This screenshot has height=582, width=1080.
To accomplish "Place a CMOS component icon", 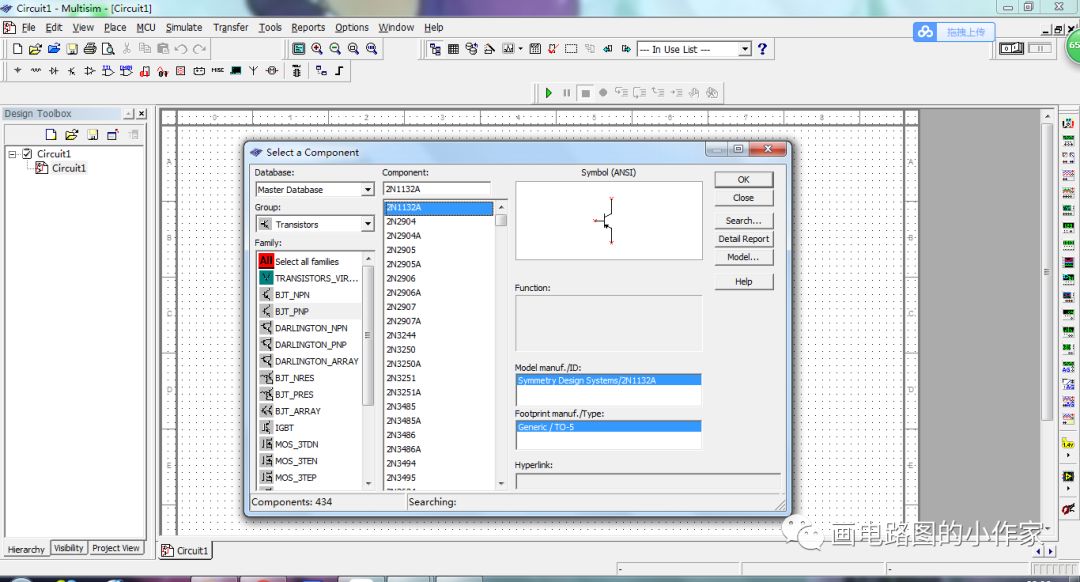I will pyautogui.click(x=126, y=71).
